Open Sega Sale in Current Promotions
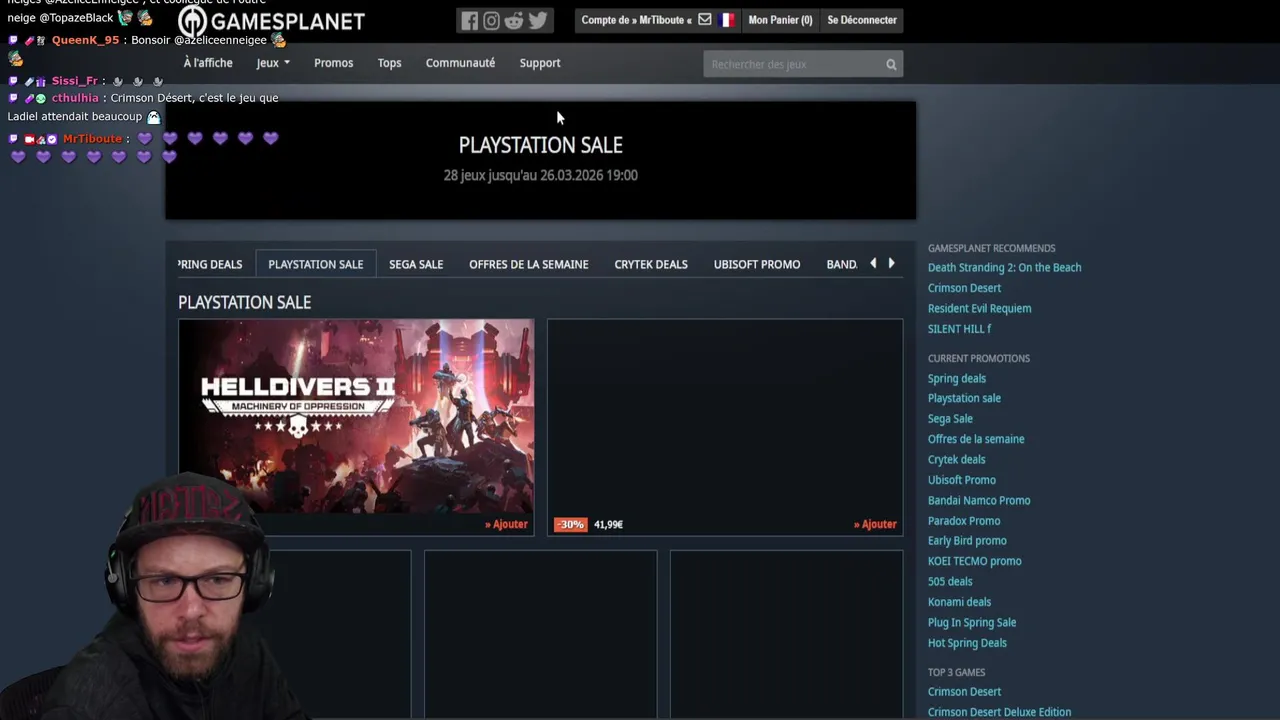 click(950, 419)
